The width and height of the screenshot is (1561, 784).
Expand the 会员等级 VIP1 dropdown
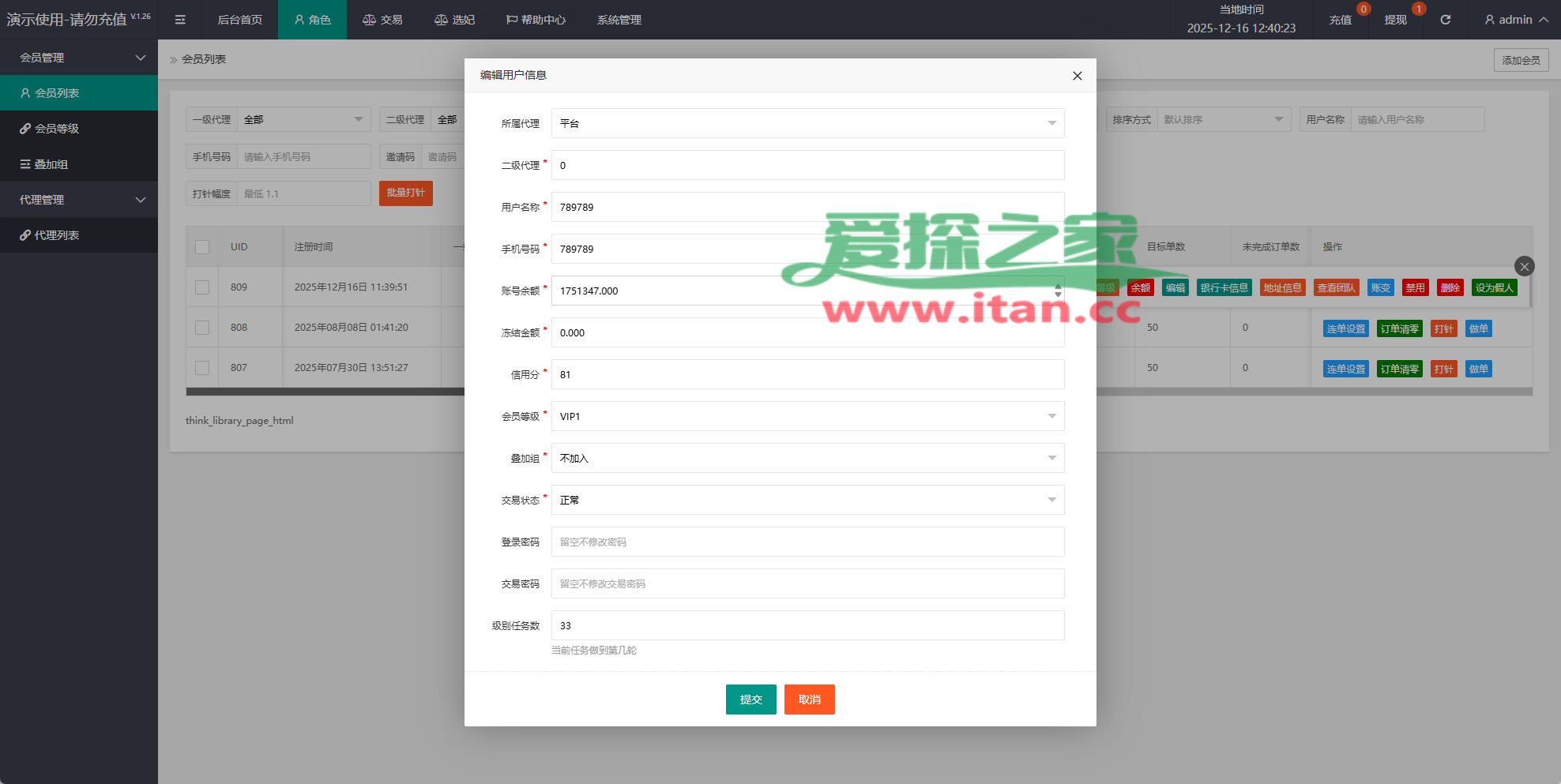coord(807,416)
